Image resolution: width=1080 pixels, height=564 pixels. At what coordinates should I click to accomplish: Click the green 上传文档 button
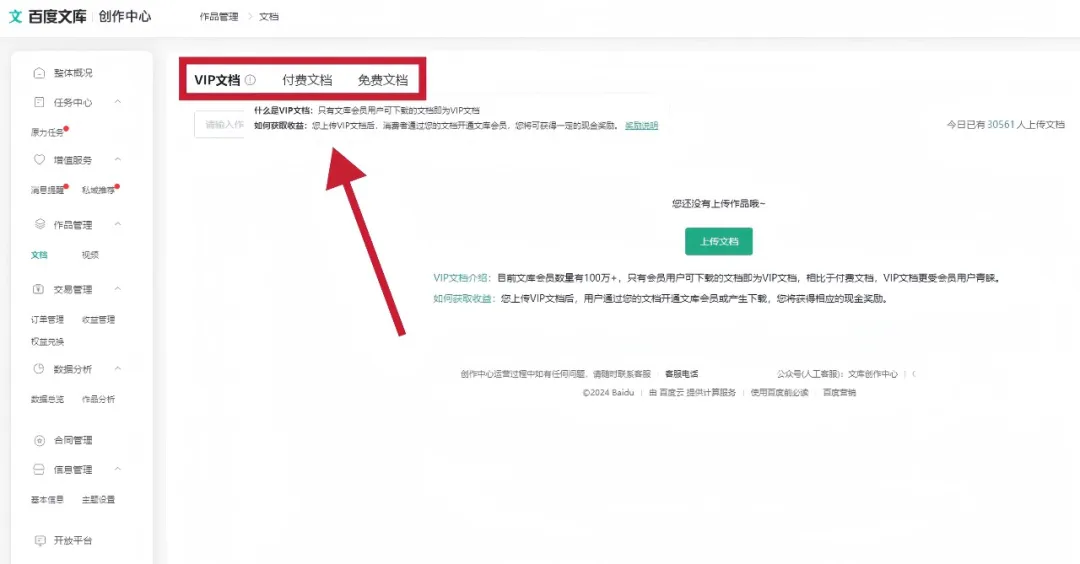[718, 242]
